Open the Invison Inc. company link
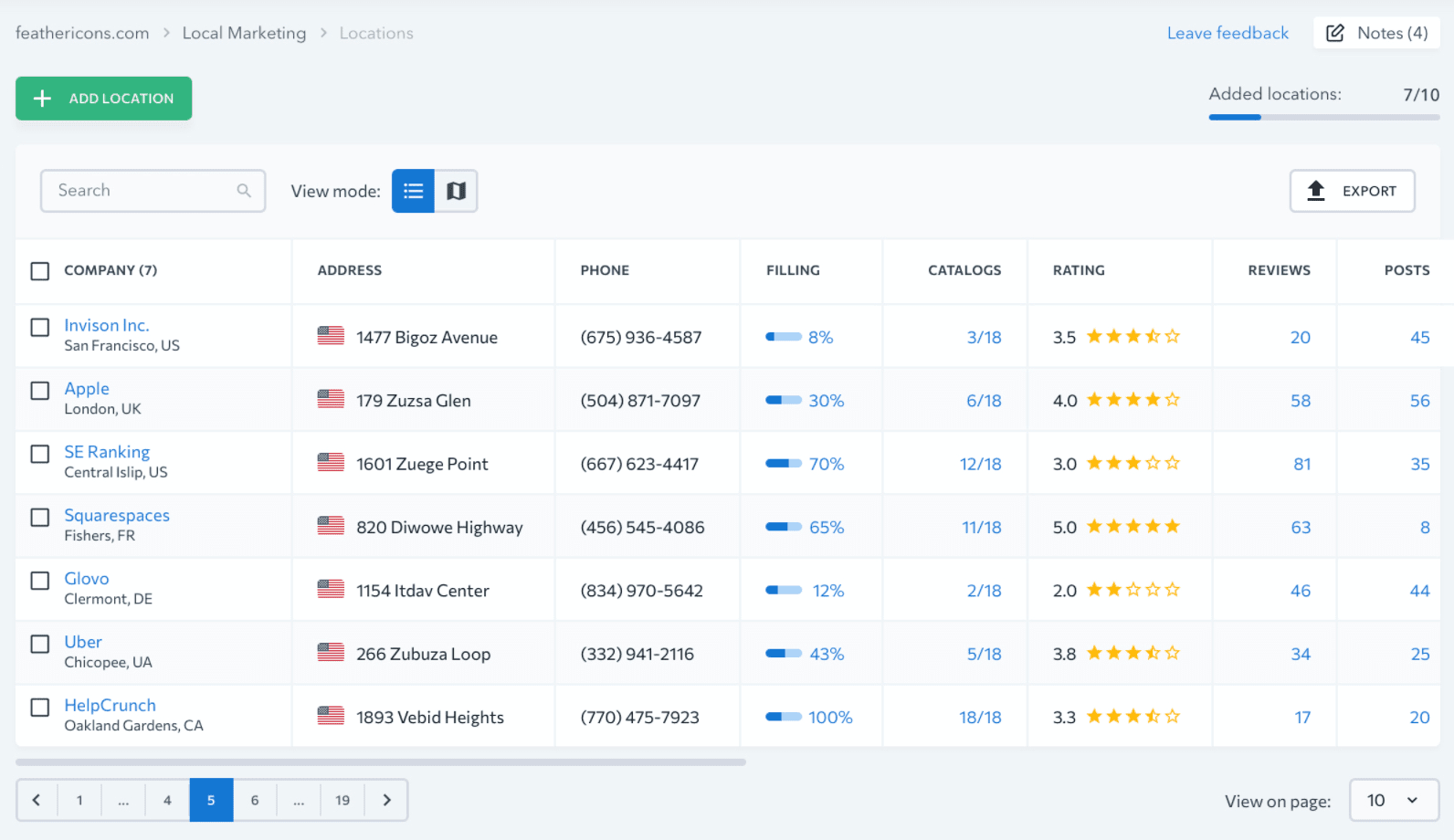Screen dimensions: 1454x840 tap(107, 325)
